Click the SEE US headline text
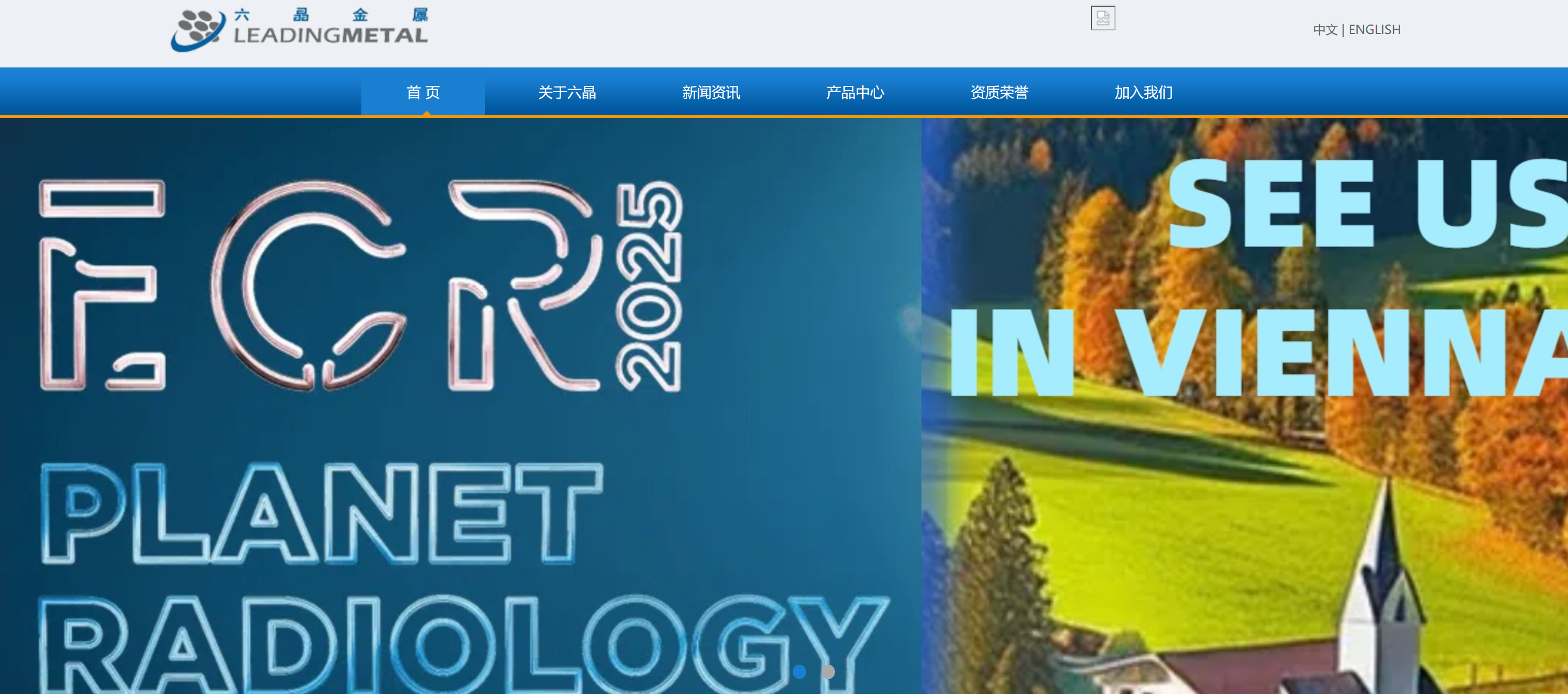The image size is (1568, 694). tap(1364, 204)
